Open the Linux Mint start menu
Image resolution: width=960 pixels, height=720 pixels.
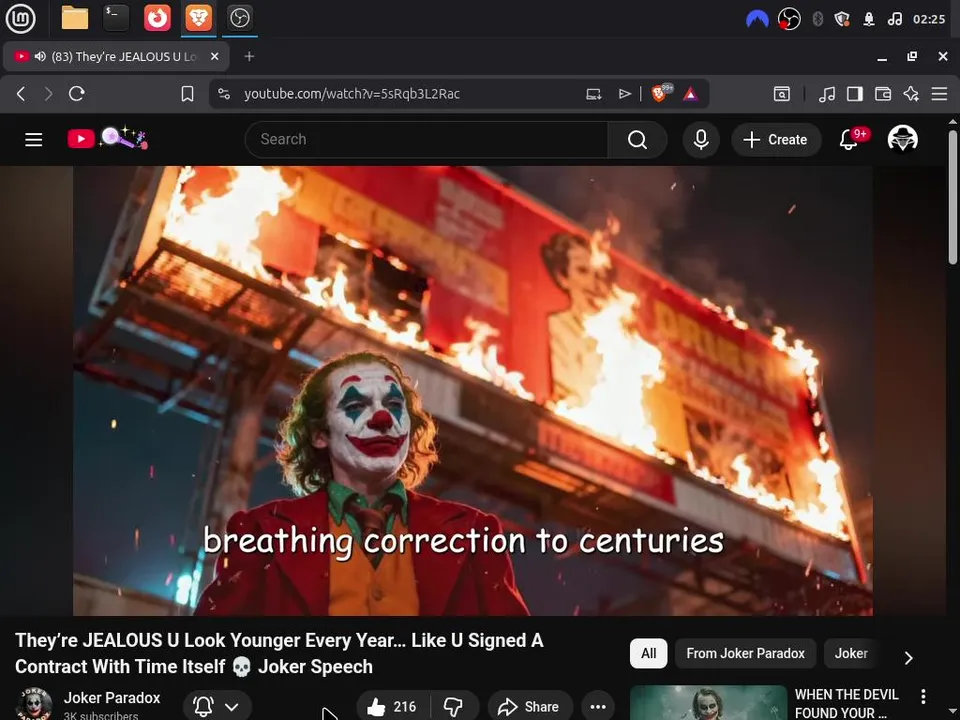pos(20,18)
